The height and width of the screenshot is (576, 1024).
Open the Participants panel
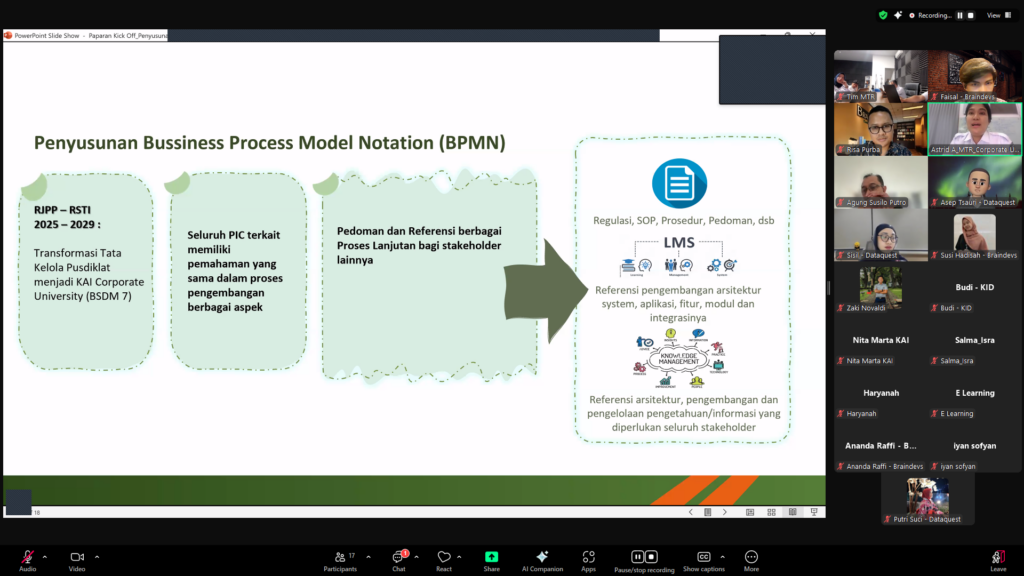tap(339, 558)
